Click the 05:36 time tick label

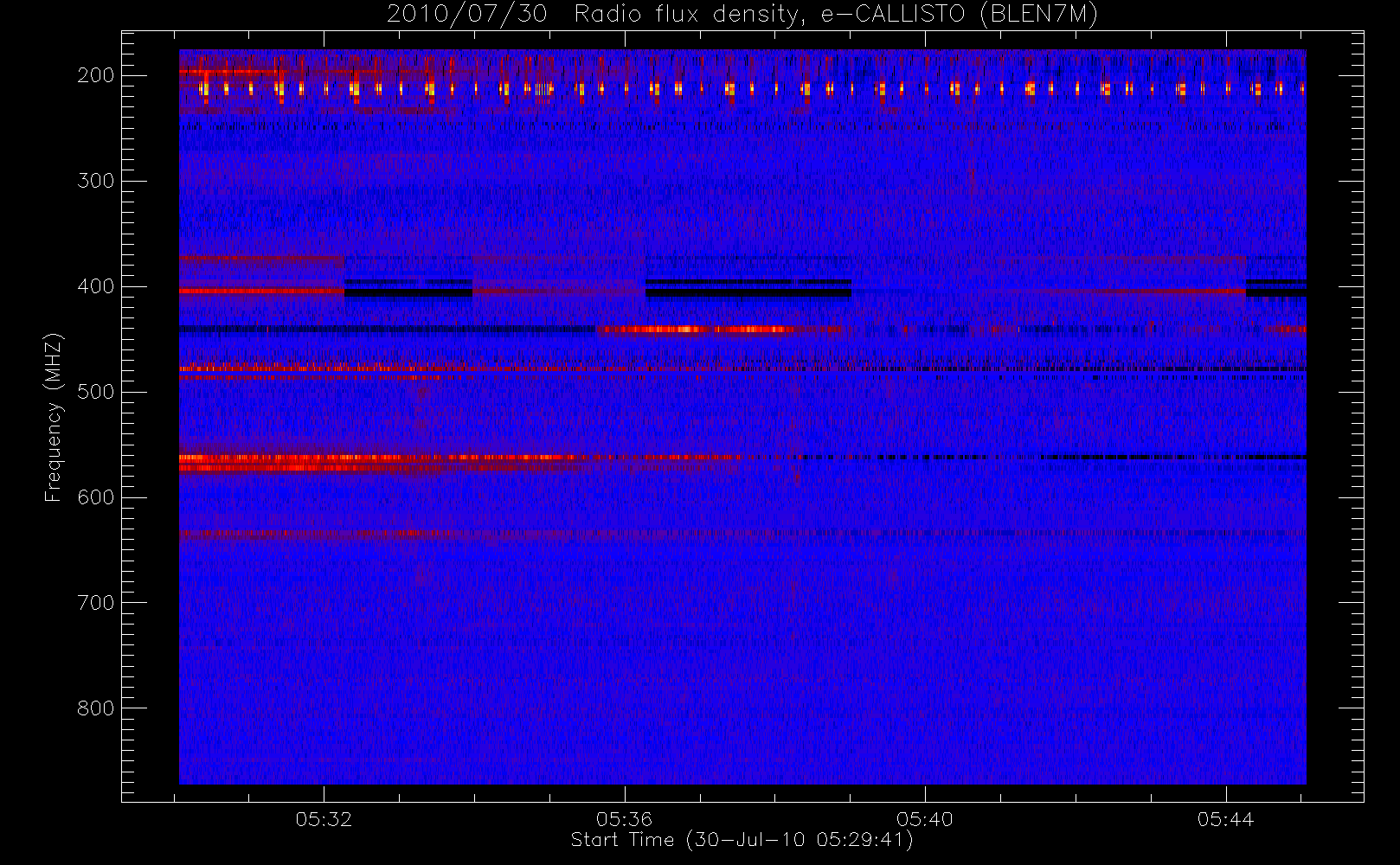[624, 819]
